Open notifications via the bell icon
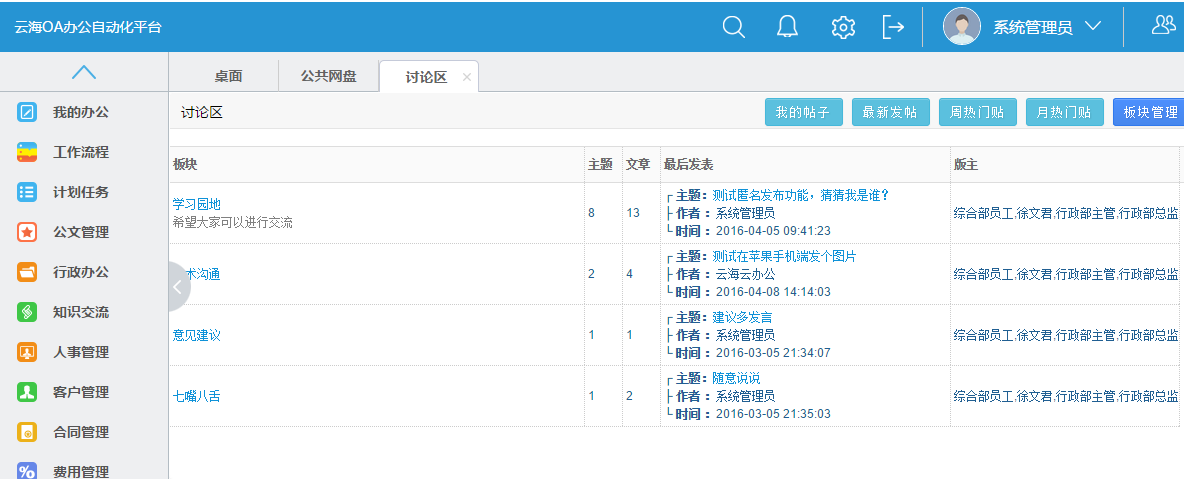Screen dimensions: 1184x479 (x=788, y=27)
